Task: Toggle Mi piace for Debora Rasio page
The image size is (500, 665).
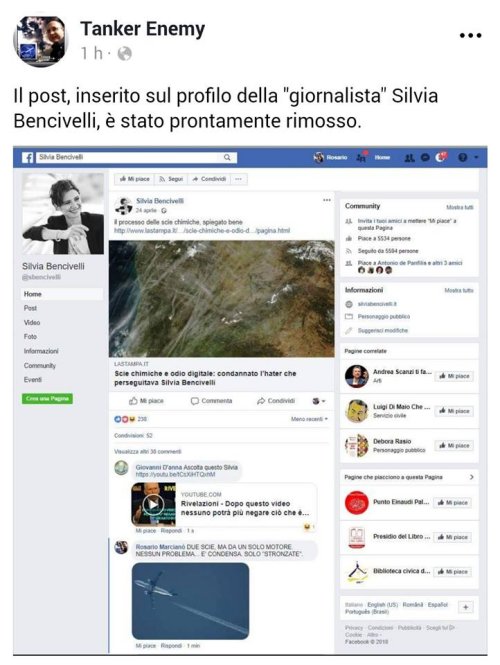Action: [x=454, y=446]
